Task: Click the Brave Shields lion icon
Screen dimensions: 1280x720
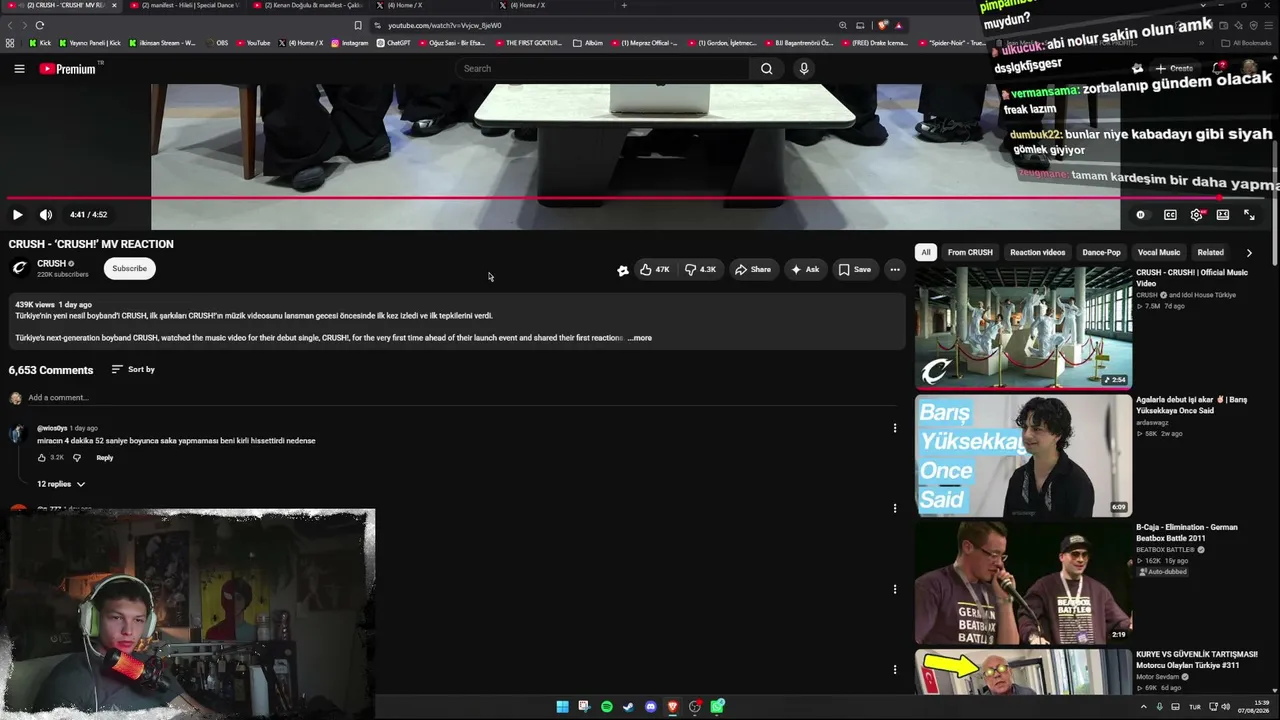Action: (883, 25)
